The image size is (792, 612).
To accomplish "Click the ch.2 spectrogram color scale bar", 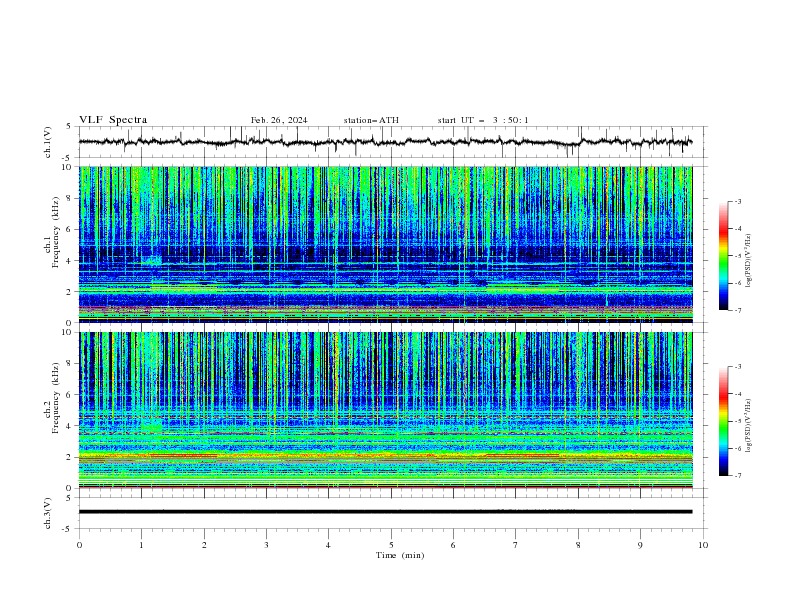I will click(x=723, y=421).
